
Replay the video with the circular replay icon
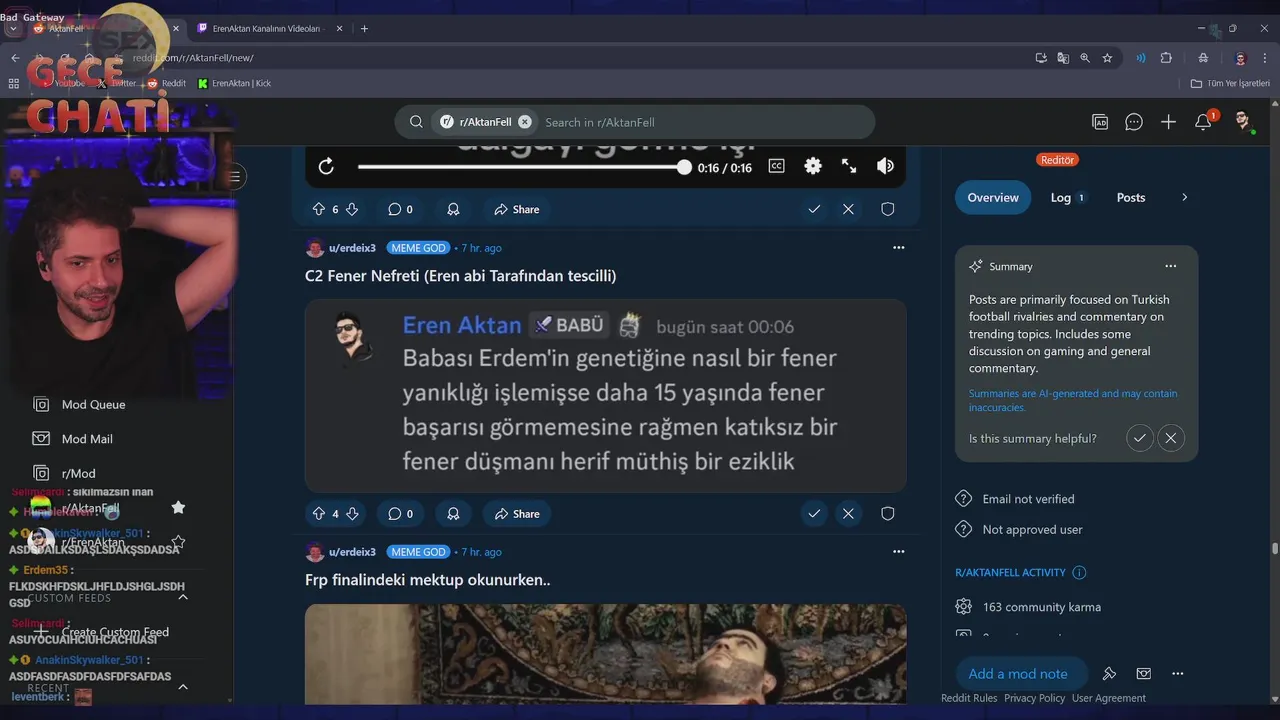coord(326,166)
